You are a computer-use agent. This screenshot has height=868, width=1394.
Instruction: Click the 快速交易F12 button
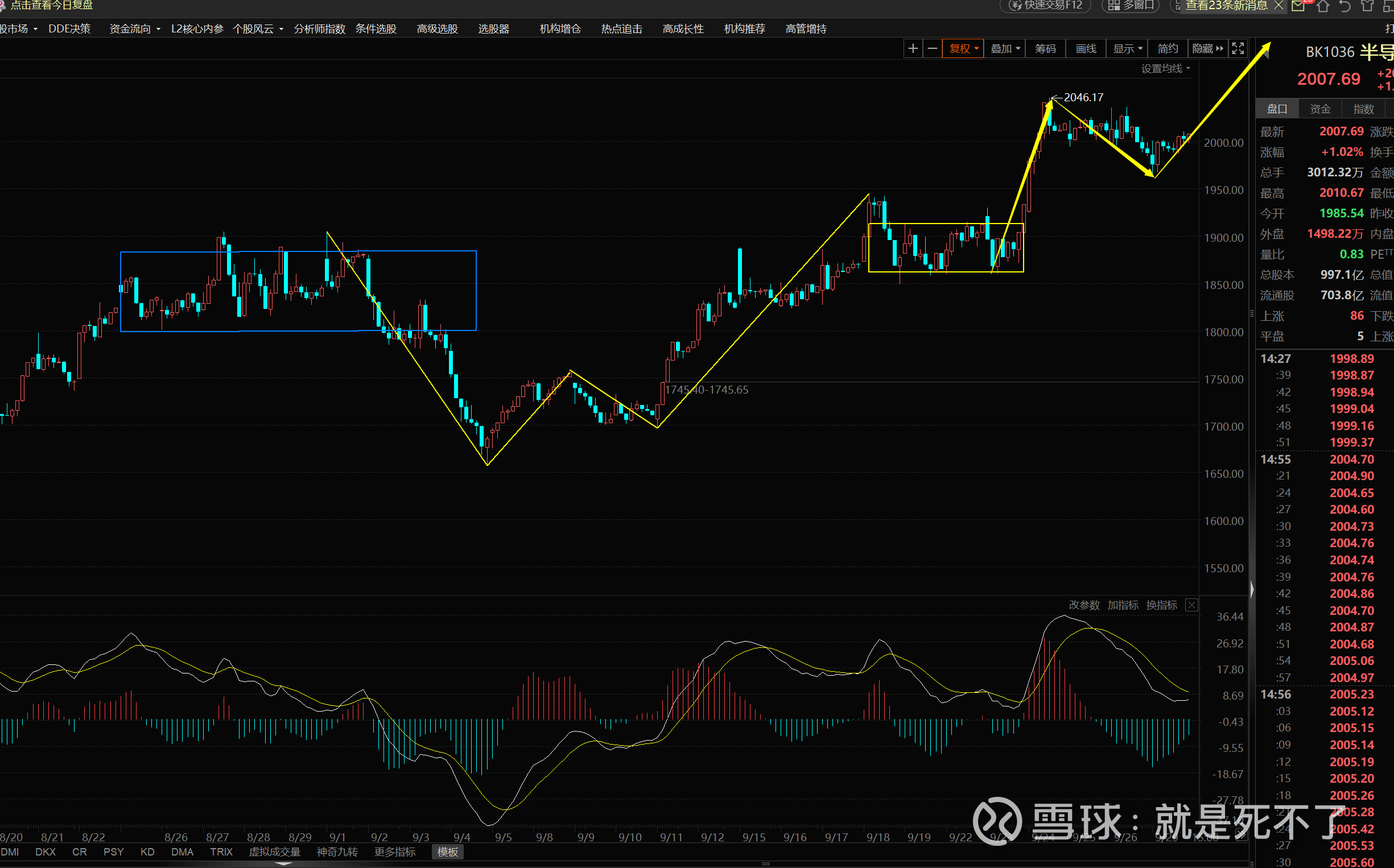[1047, 6]
